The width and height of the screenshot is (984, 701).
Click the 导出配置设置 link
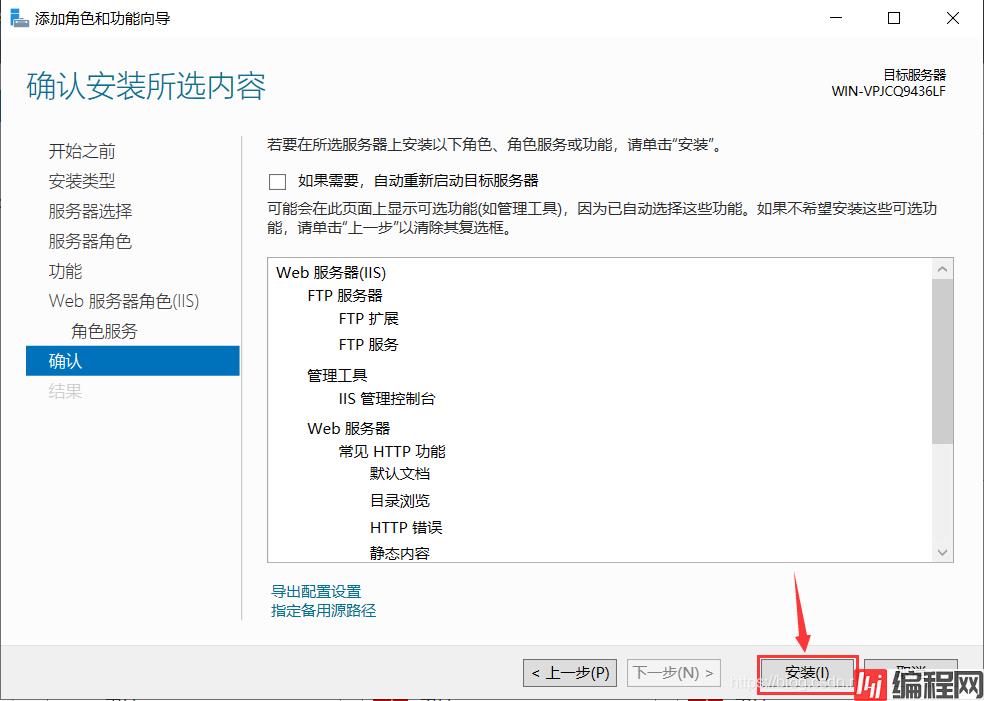[316, 591]
